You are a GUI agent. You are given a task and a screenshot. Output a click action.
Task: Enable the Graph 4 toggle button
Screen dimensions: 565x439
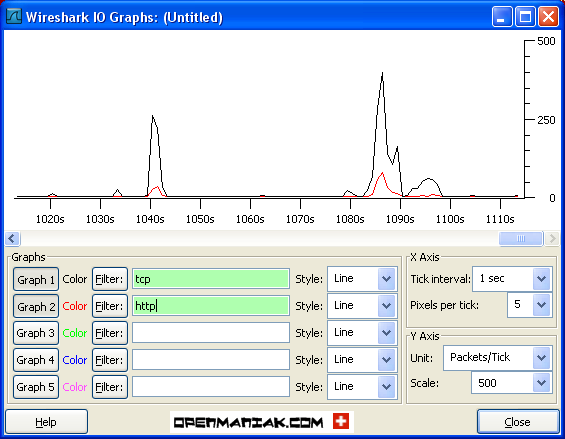click(x=36, y=360)
